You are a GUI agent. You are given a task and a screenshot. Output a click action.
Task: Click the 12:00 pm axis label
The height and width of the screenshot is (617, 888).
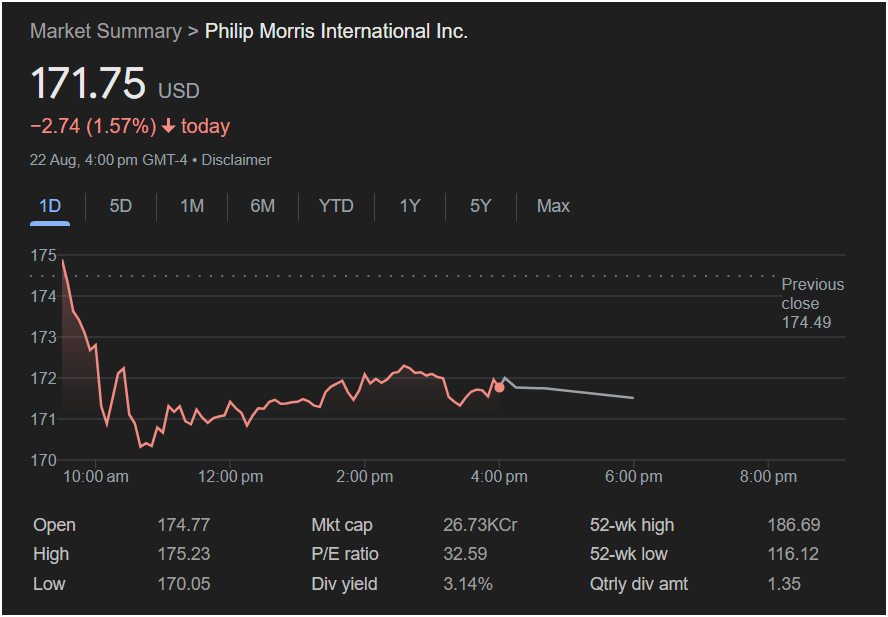[230, 477]
